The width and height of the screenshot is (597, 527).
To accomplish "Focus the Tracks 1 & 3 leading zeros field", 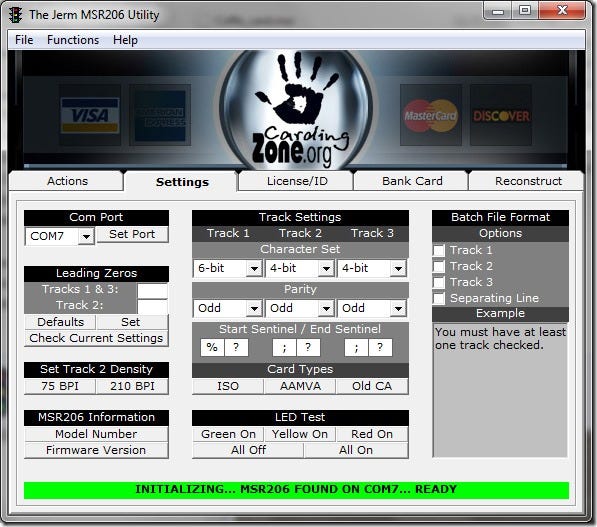I will (152, 291).
